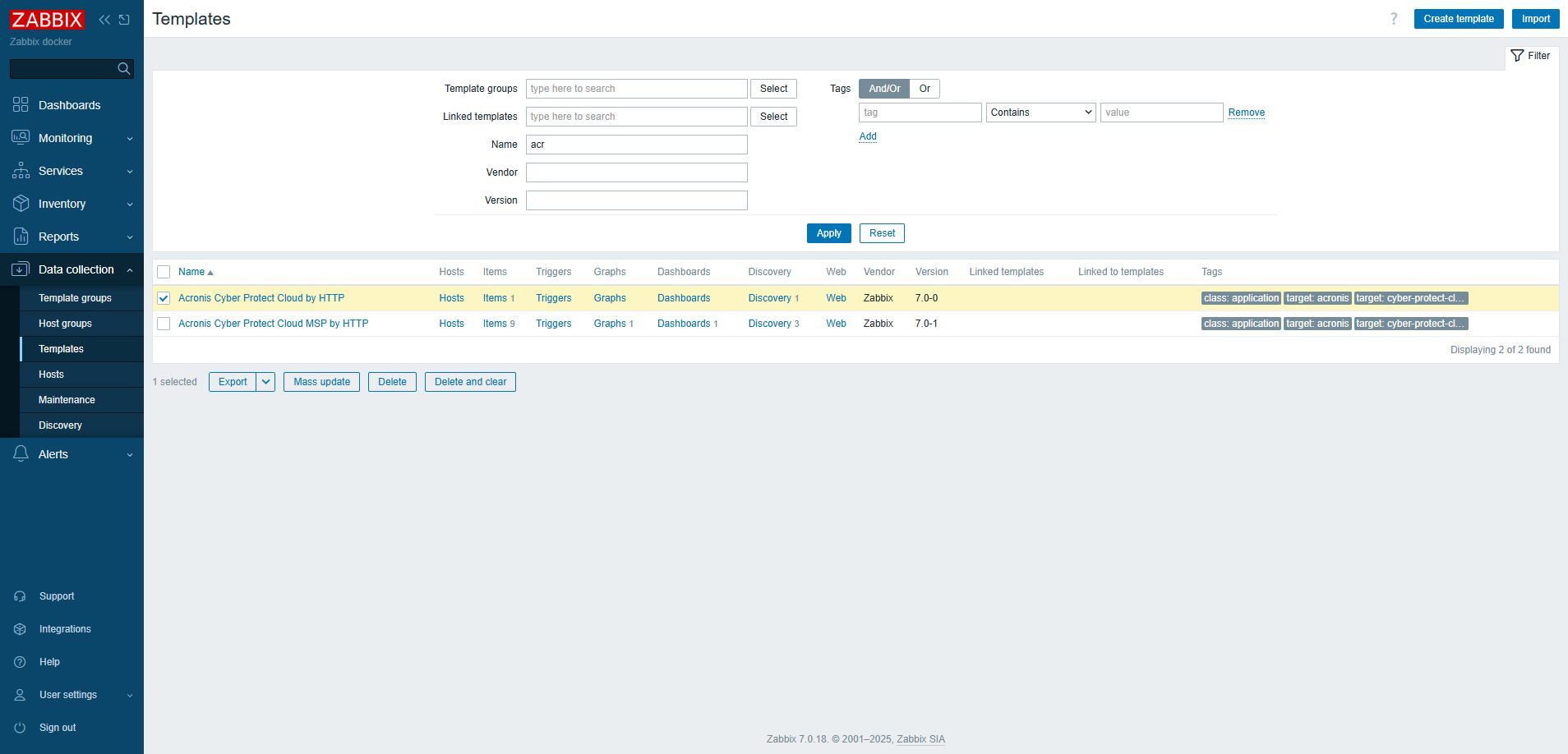The height and width of the screenshot is (754, 1568).
Task: Toggle the Filter funnel panel
Action: [1531, 56]
